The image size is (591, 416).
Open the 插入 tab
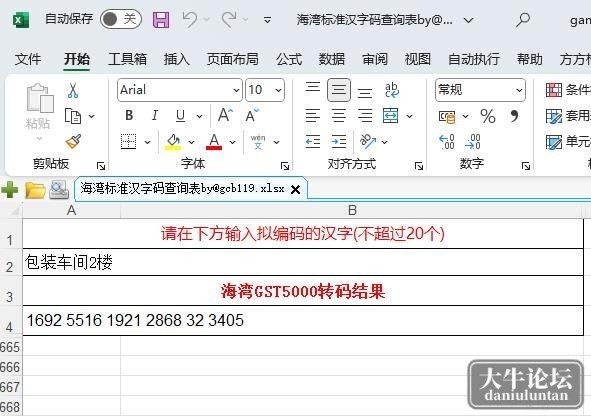(x=176, y=59)
